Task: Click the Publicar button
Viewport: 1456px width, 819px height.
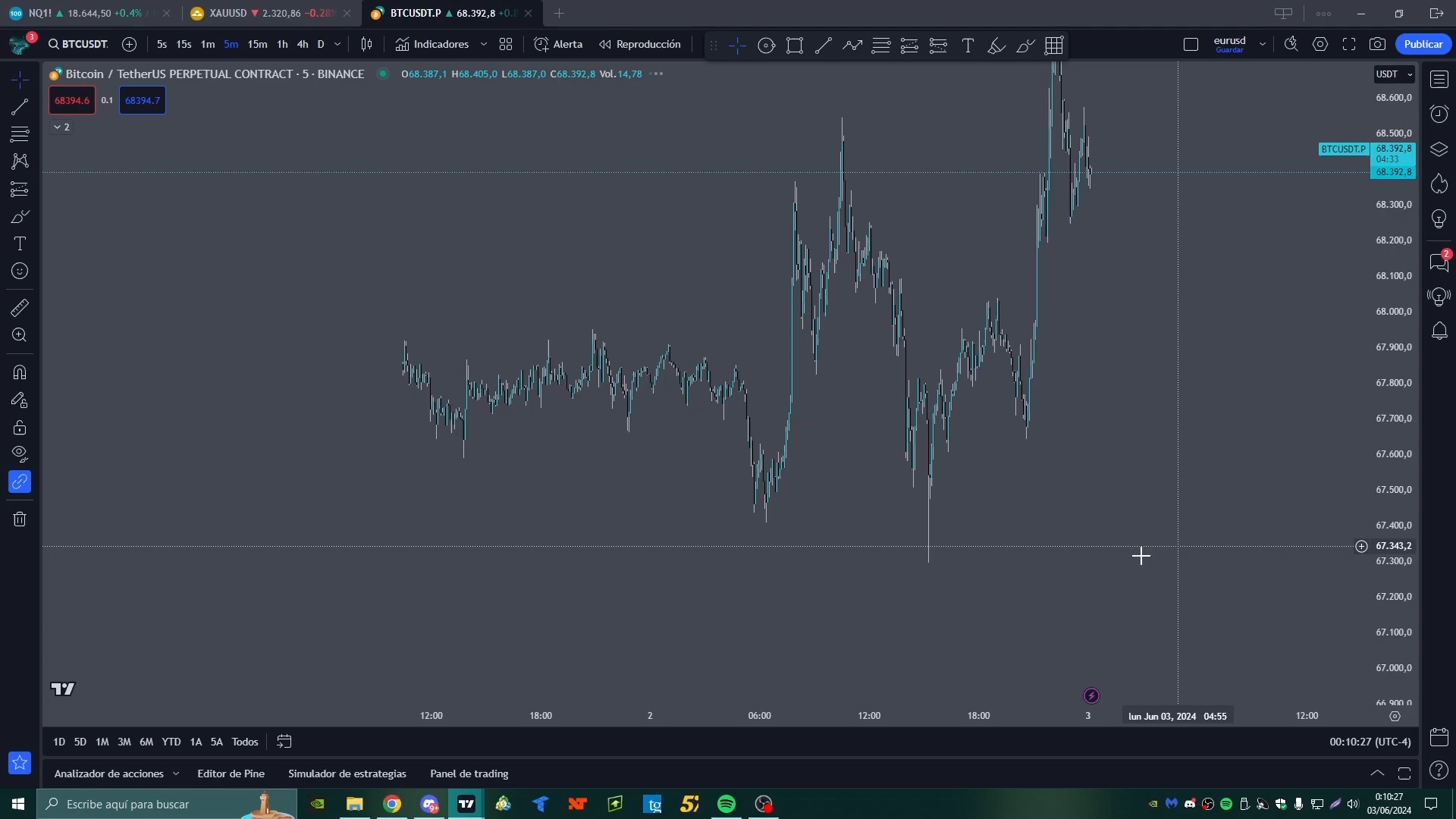Action: 1423,45
